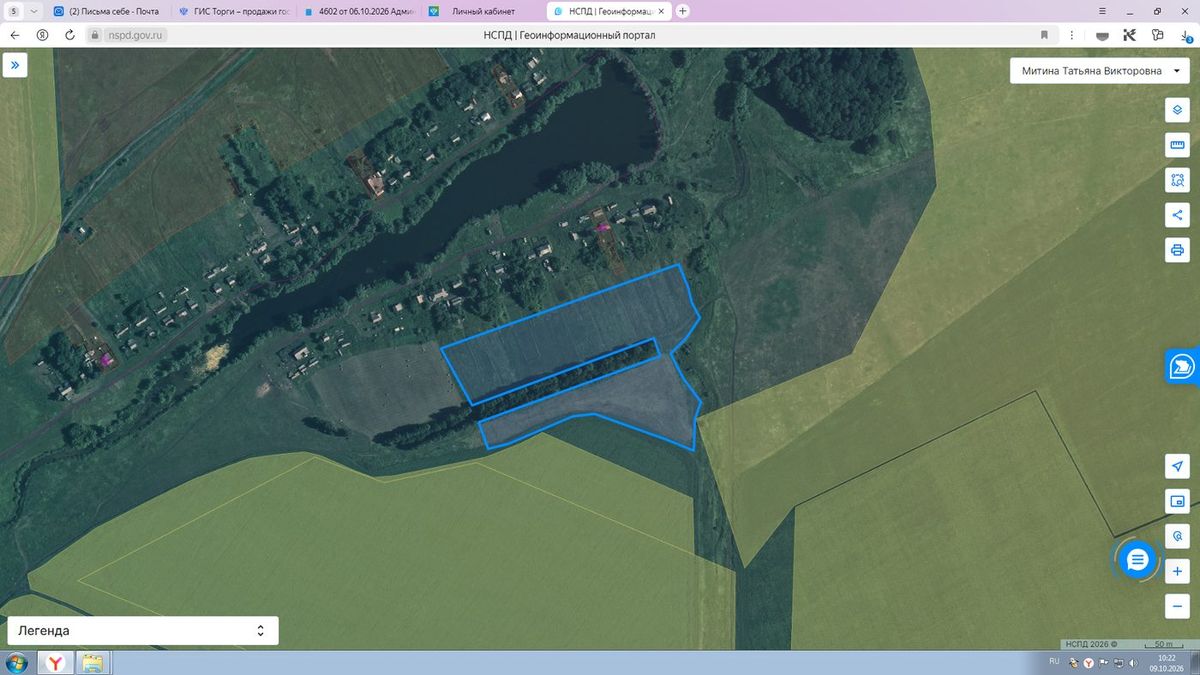Open Yandex Browser from the taskbar
Image resolution: width=1200 pixels, height=675 pixels.
coord(57,662)
